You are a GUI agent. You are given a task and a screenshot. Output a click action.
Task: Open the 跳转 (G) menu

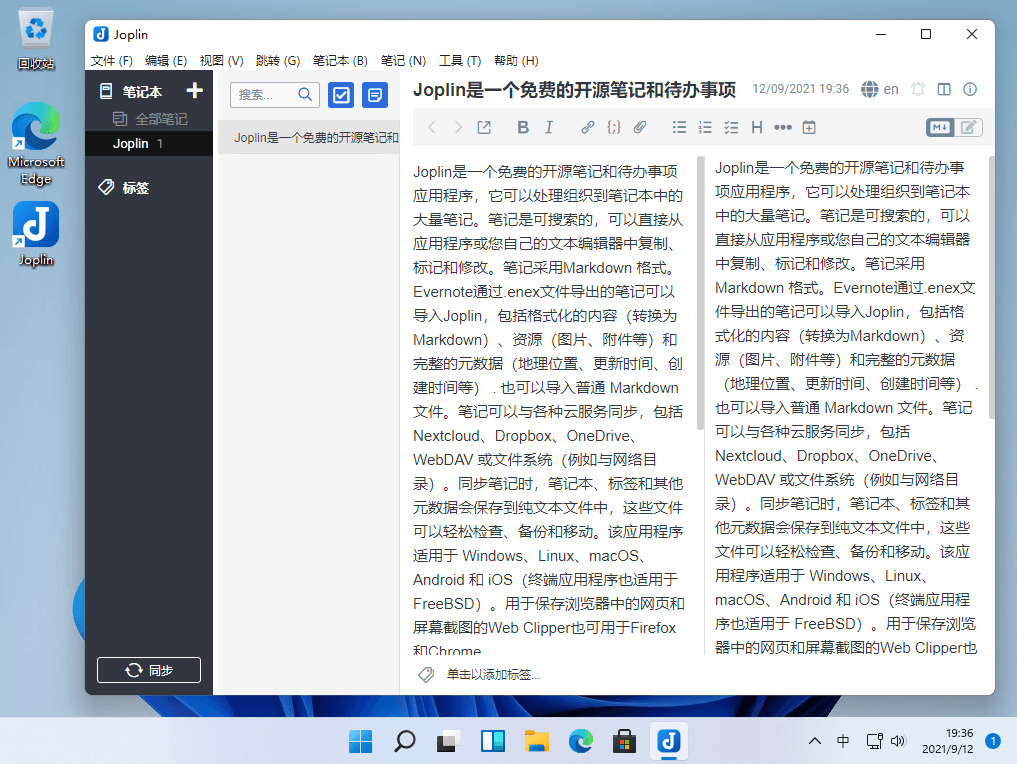(278, 60)
